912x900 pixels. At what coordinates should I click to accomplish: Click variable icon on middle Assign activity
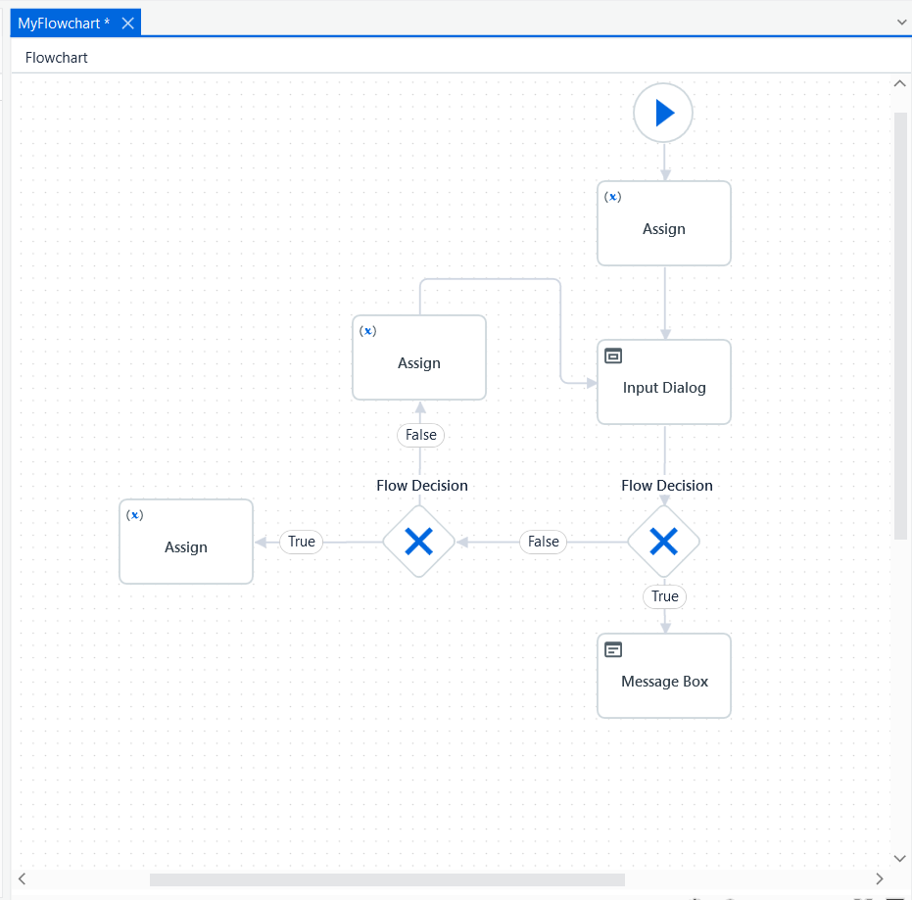(x=368, y=331)
